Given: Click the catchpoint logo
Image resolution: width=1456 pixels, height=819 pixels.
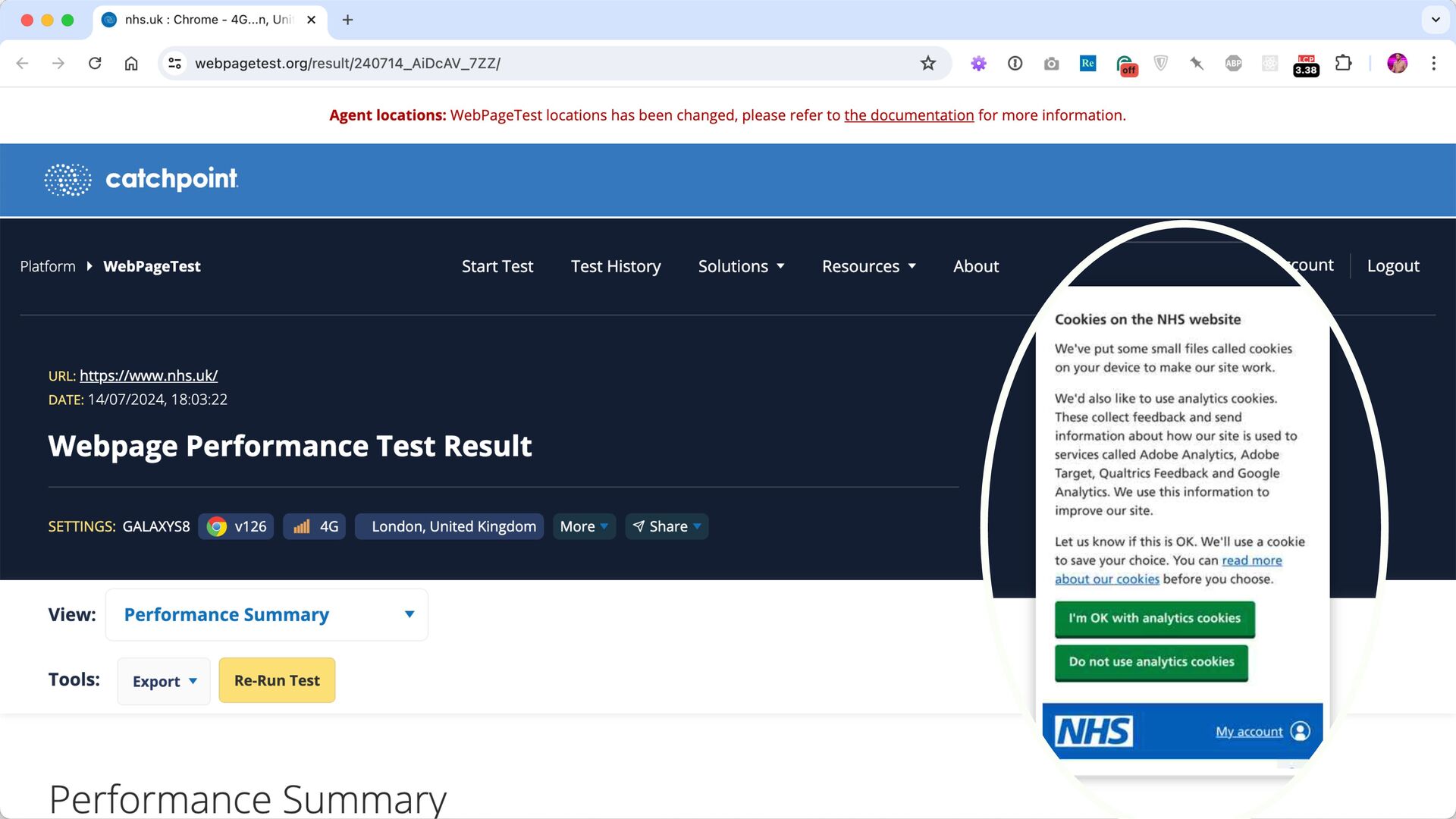Looking at the screenshot, I should (x=141, y=179).
